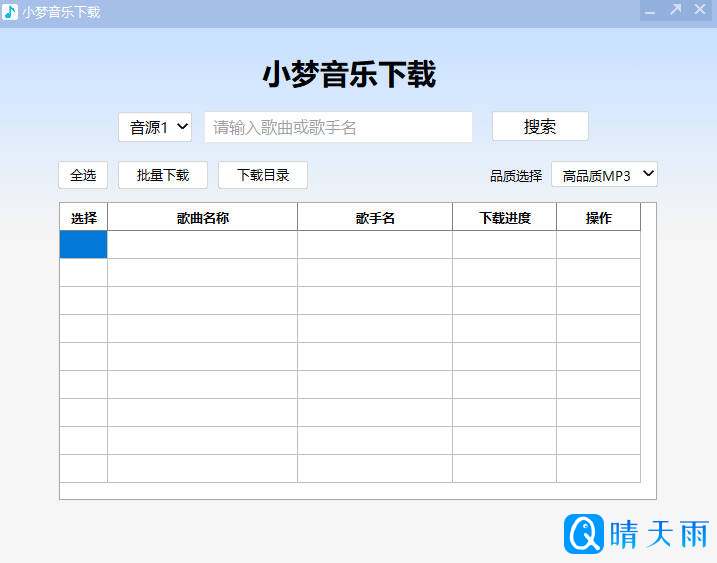The width and height of the screenshot is (717, 563).
Task: Select the highlighted blue cell in first row
Action: (84, 245)
